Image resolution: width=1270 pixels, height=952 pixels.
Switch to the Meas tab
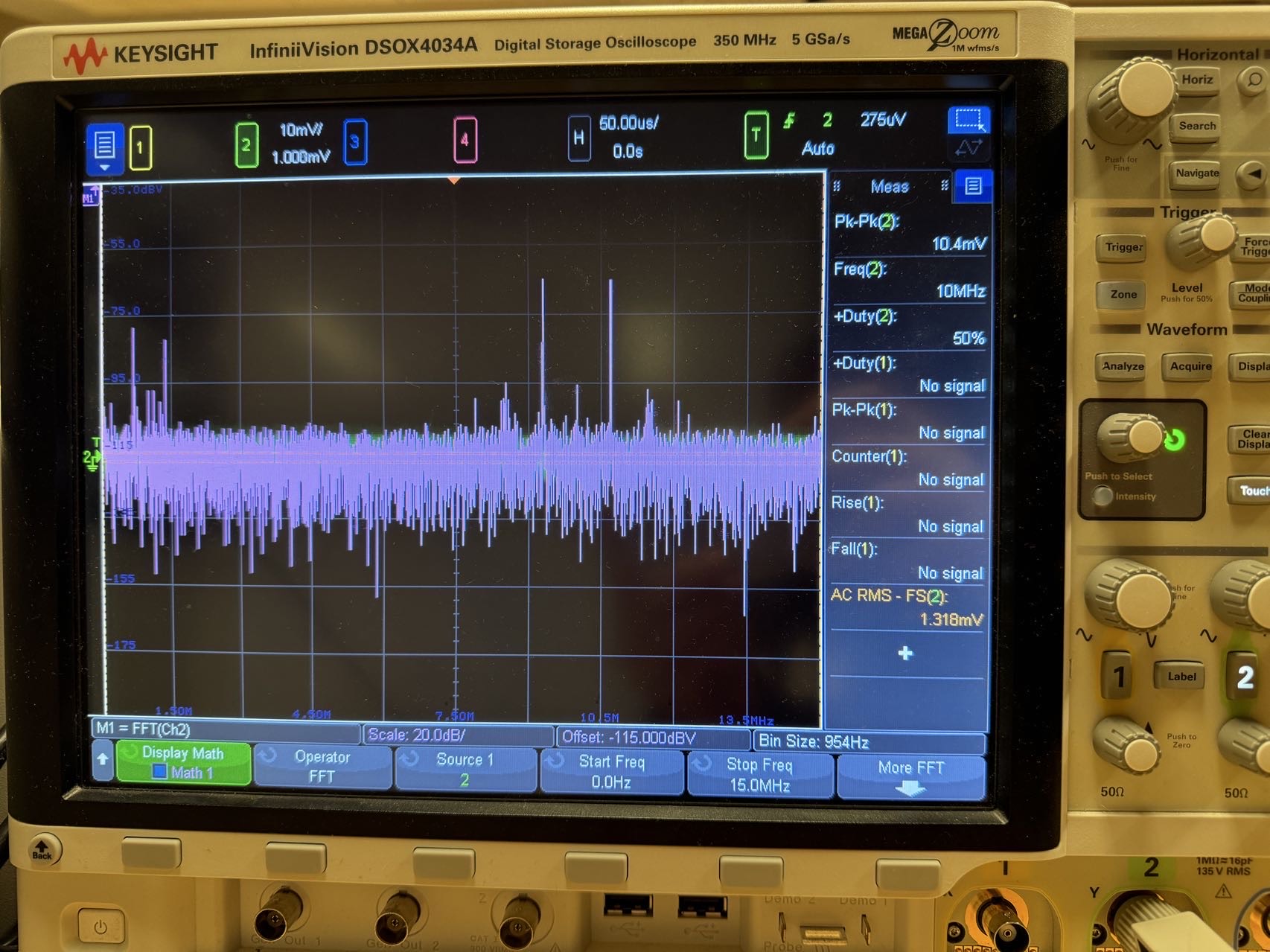(890, 186)
